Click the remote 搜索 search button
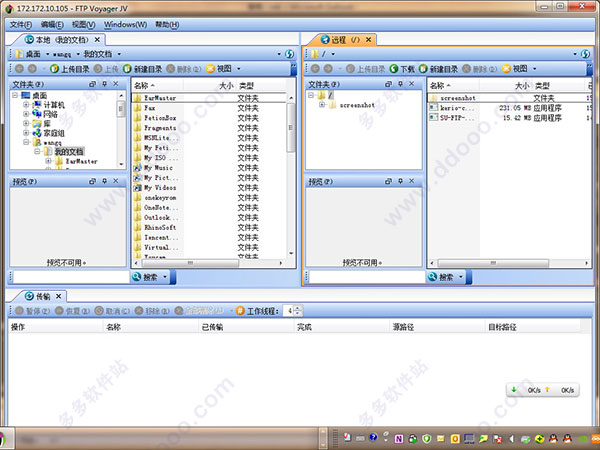 [441, 277]
